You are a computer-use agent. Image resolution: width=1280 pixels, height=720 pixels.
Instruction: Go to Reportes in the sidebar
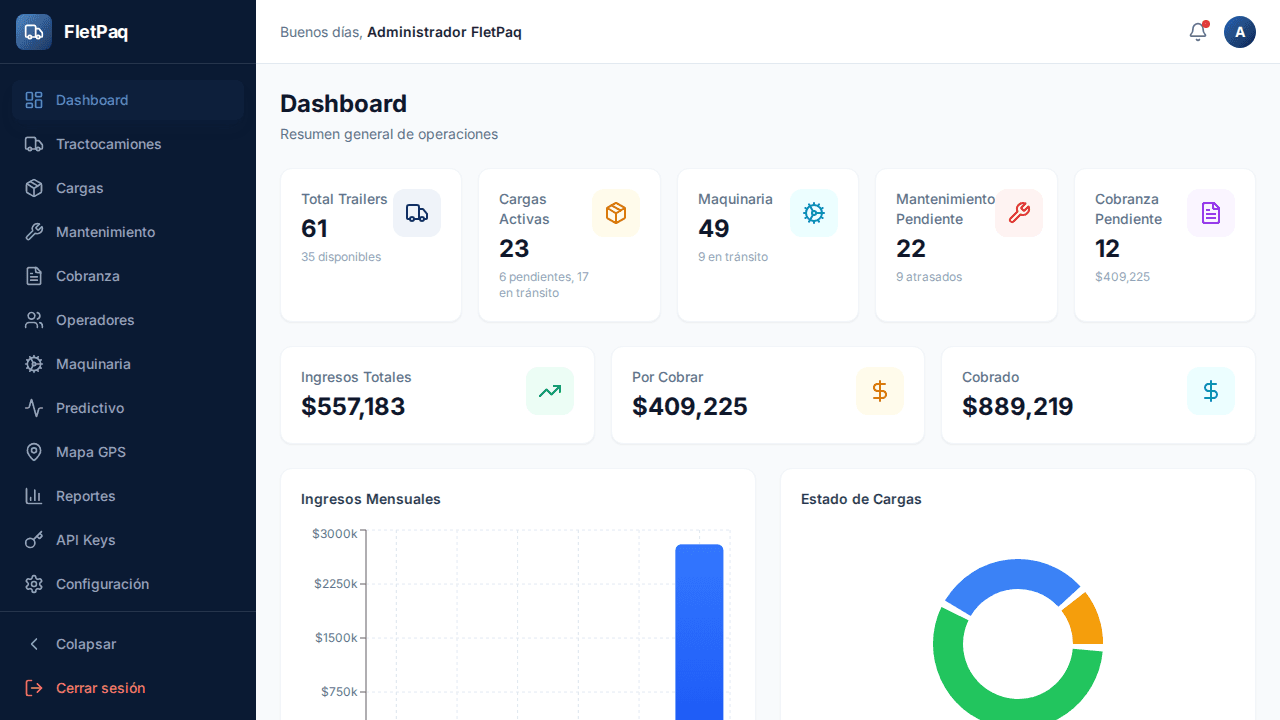[128, 496]
